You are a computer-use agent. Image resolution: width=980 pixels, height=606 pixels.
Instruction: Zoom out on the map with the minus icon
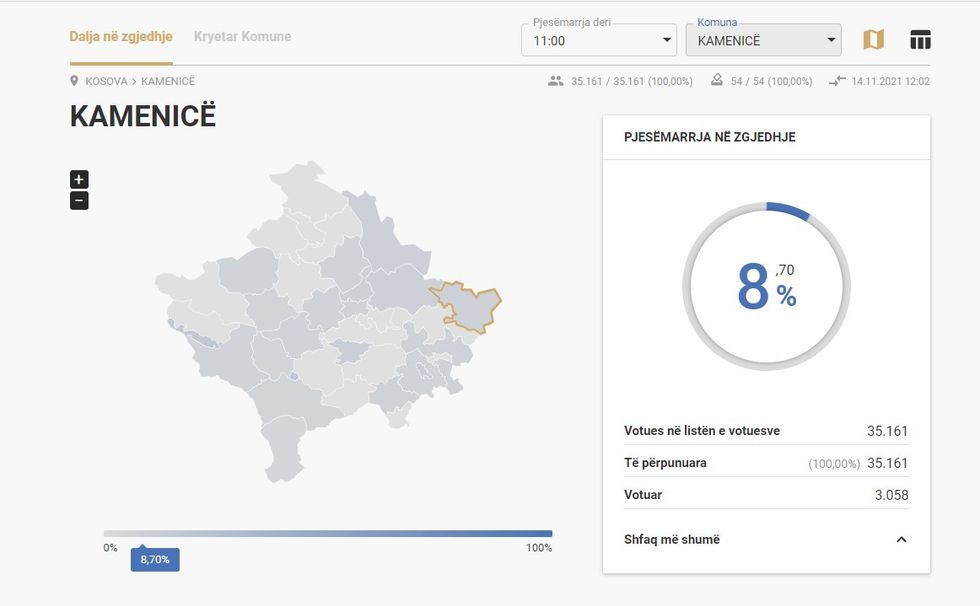(x=78, y=200)
